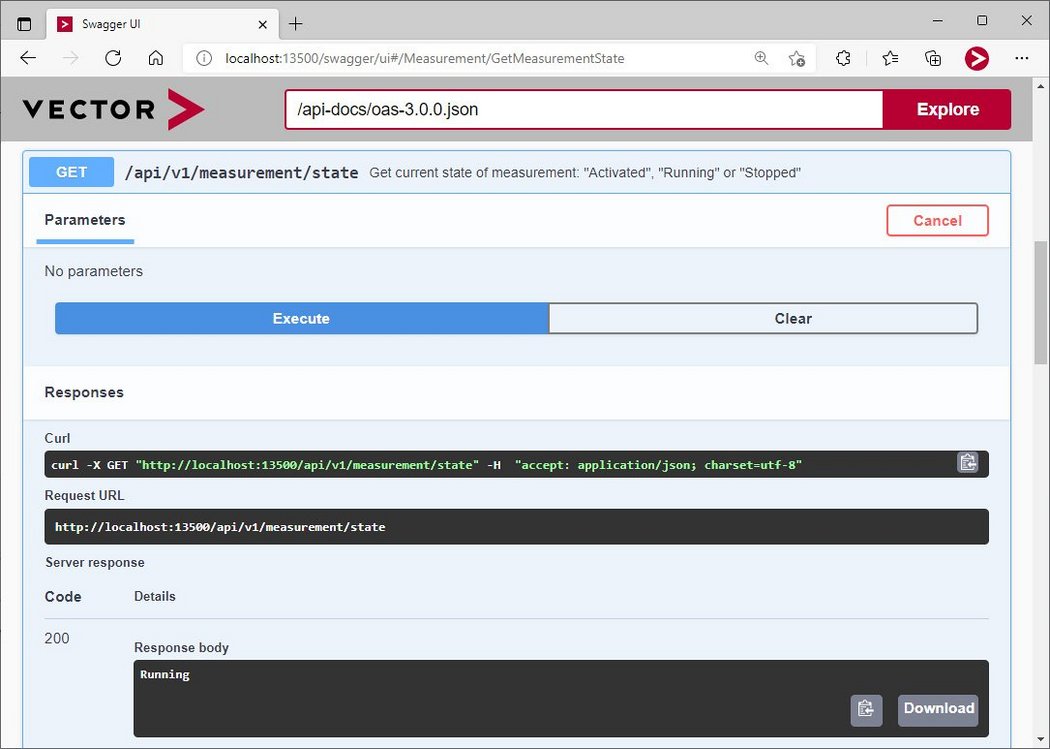Focus the api-docs URL input field

point(584,109)
